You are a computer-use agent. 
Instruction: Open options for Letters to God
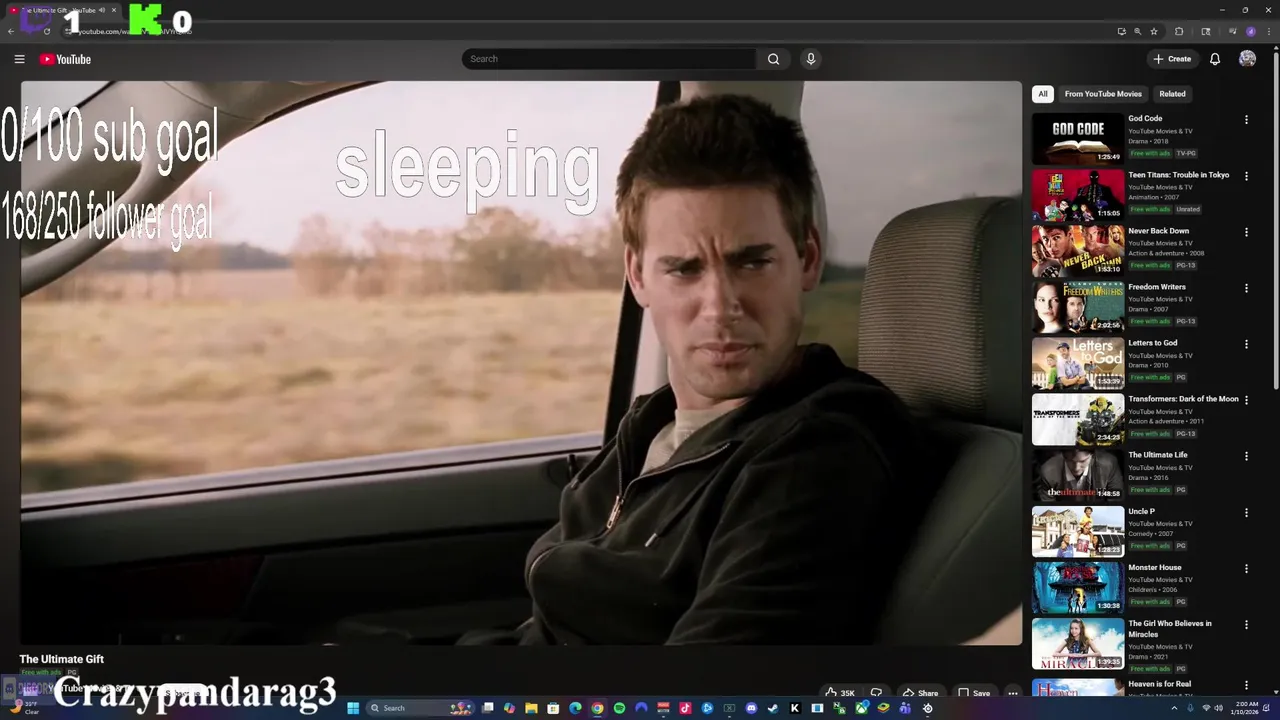(x=1246, y=344)
